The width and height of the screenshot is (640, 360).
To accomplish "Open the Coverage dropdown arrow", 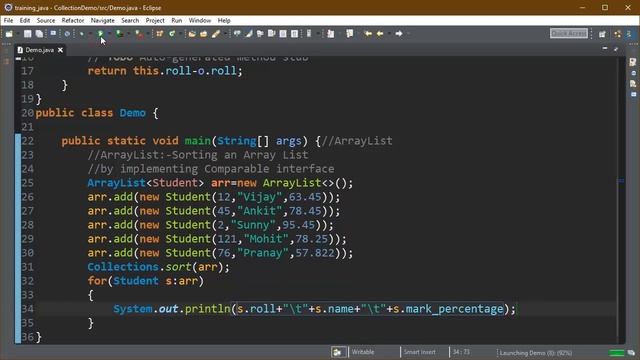I will (129, 34).
